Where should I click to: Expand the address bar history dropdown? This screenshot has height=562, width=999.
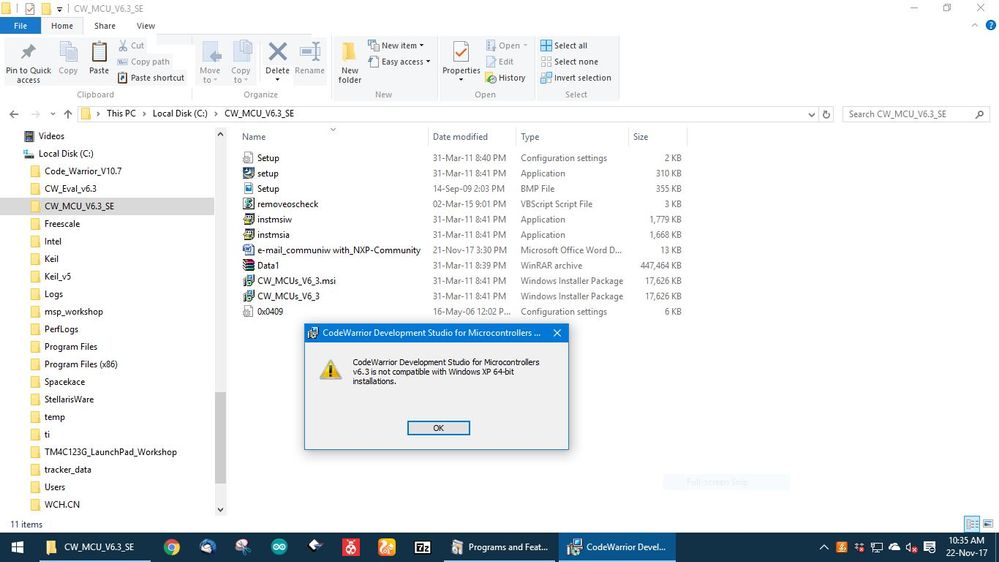[x=811, y=115]
